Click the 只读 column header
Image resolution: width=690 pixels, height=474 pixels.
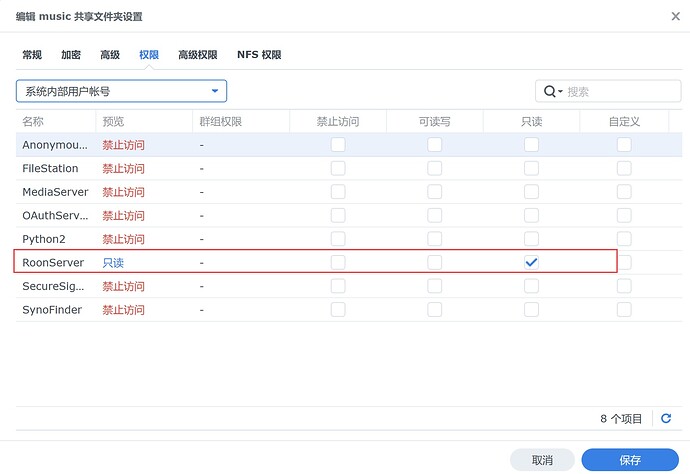[x=531, y=121]
